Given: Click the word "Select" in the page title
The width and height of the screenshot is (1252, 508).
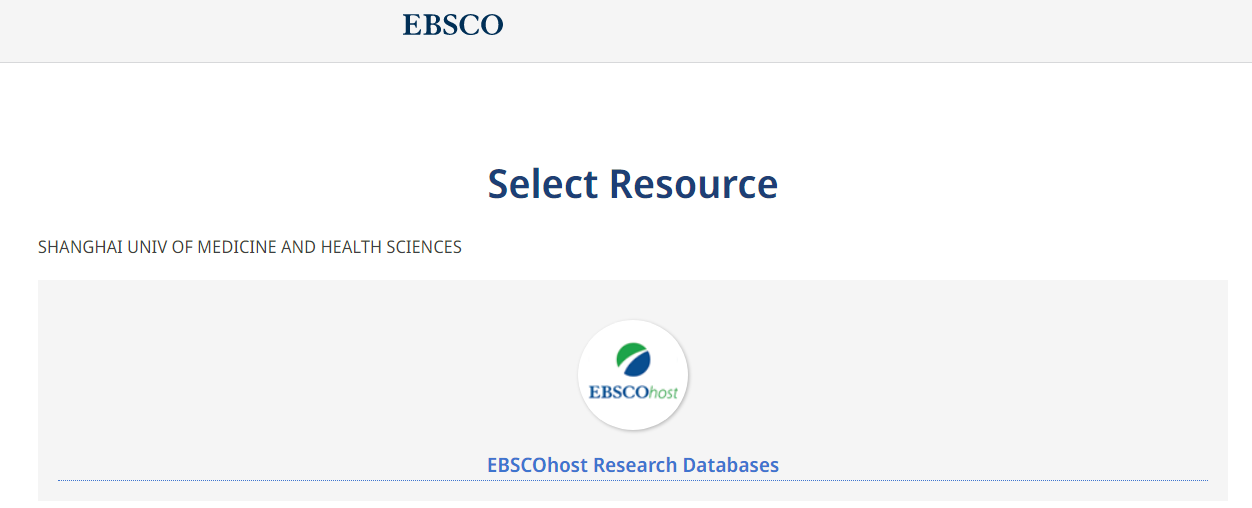Looking at the screenshot, I should pyautogui.click(x=543, y=184).
